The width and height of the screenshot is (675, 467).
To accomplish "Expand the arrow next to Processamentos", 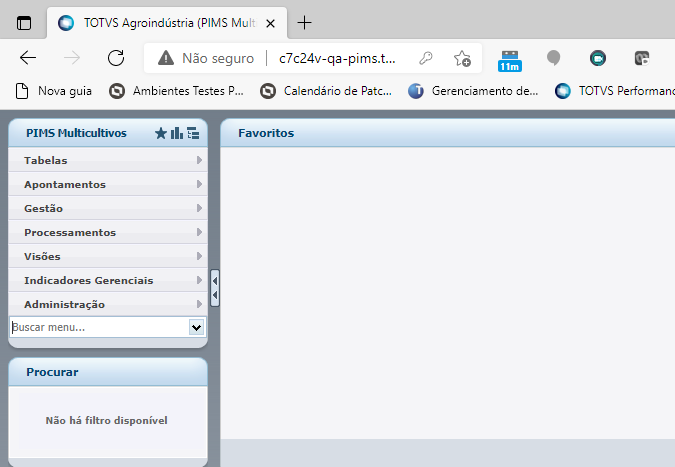I will tap(199, 232).
